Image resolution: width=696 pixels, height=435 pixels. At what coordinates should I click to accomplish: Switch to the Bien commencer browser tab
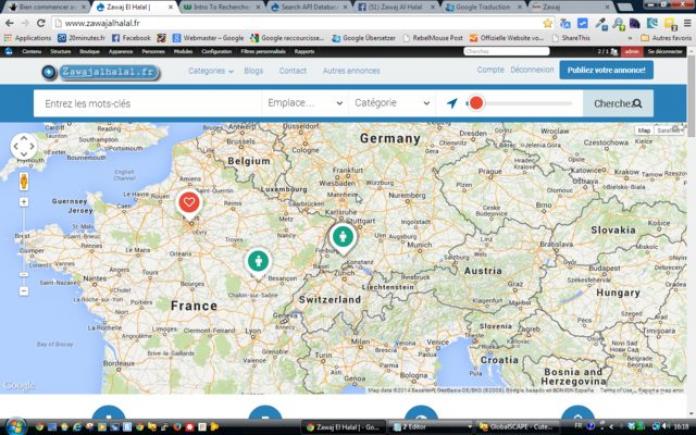tap(45, 7)
